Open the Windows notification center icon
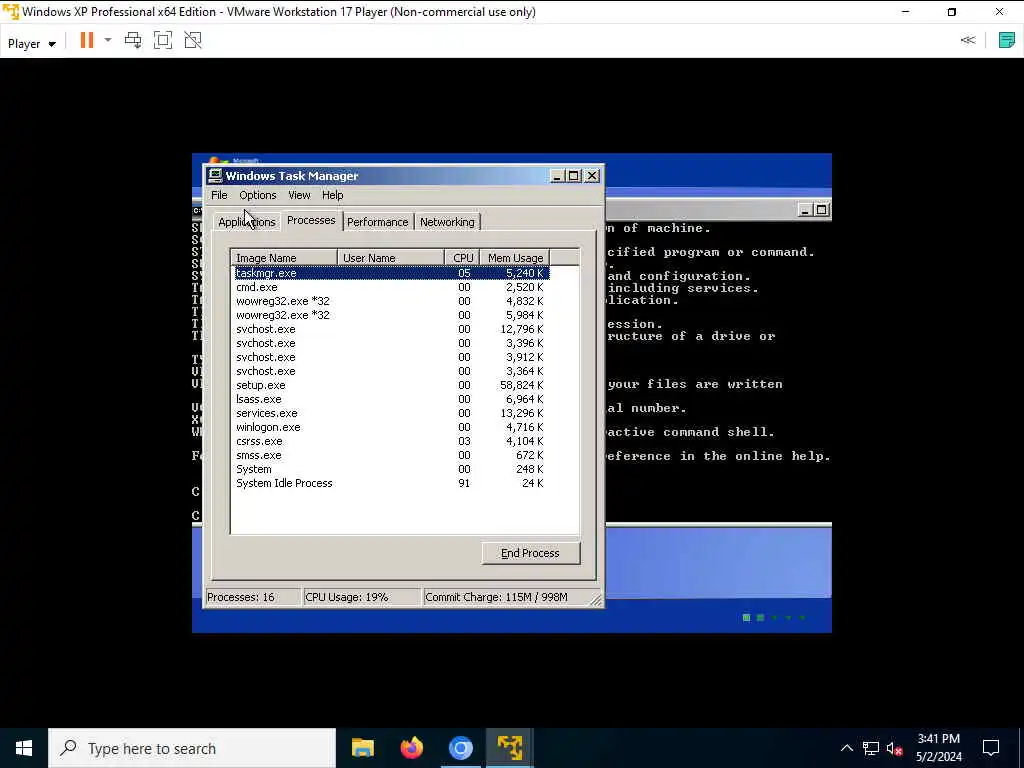This screenshot has width=1024, height=768. point(991,748)
